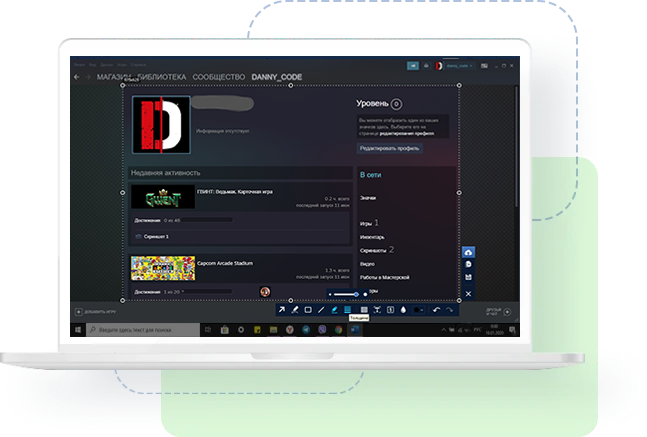This screenshot has height=437, width=647.
Task: Open the Скриншоты link in sidebar
Action: pyautogui.click(x=373, y=250)
